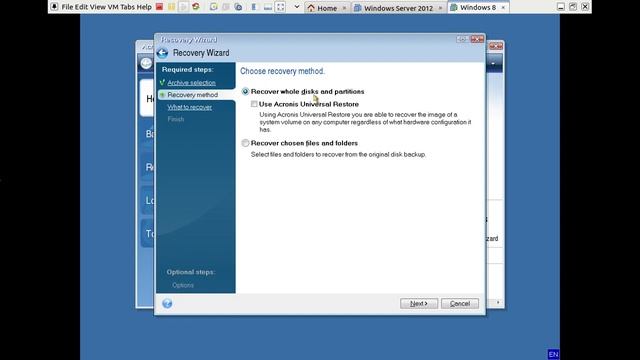Select the Recovery method step
The height and width of the screenshot is (360, 640).
click(x=193, y=95)
